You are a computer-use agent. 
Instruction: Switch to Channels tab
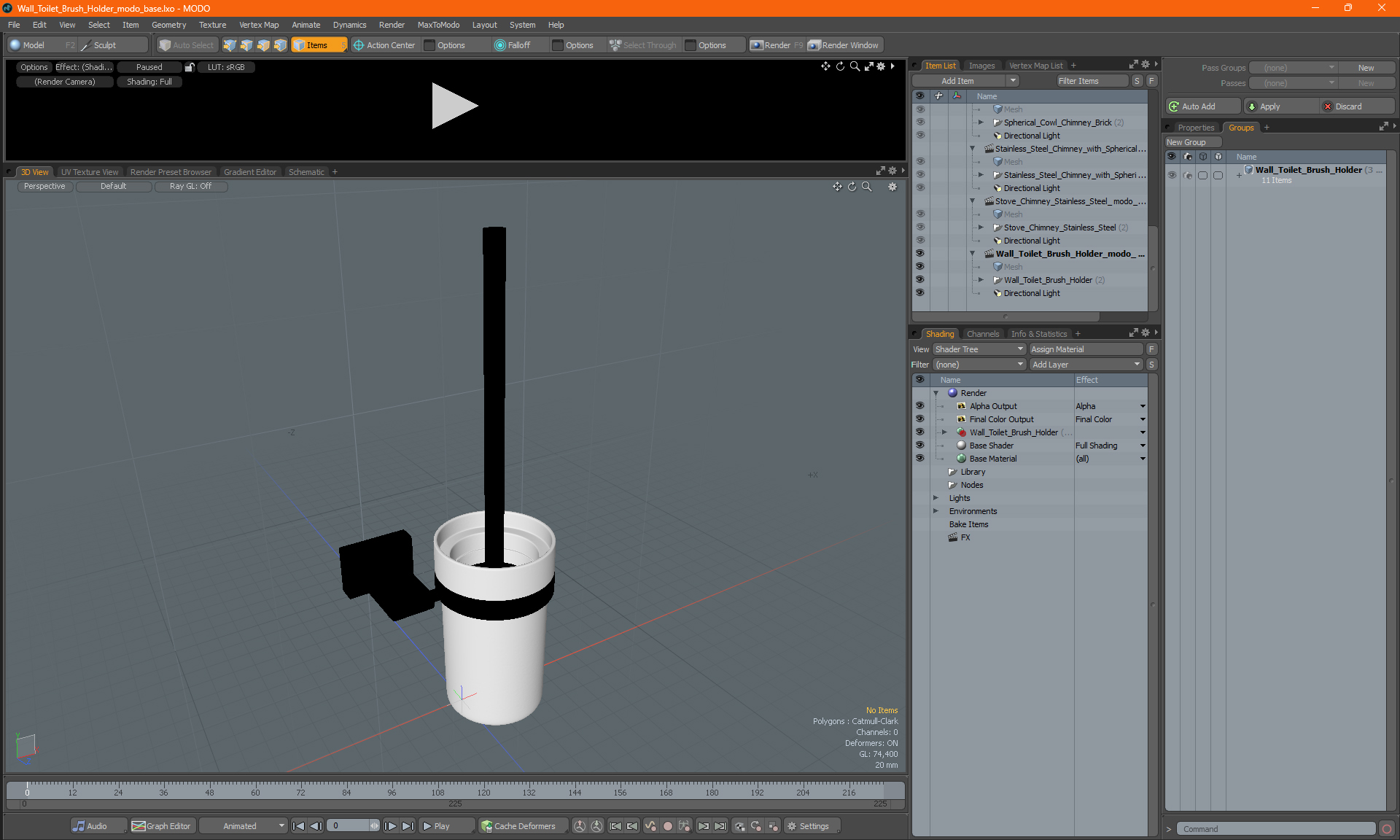point(983,334)
